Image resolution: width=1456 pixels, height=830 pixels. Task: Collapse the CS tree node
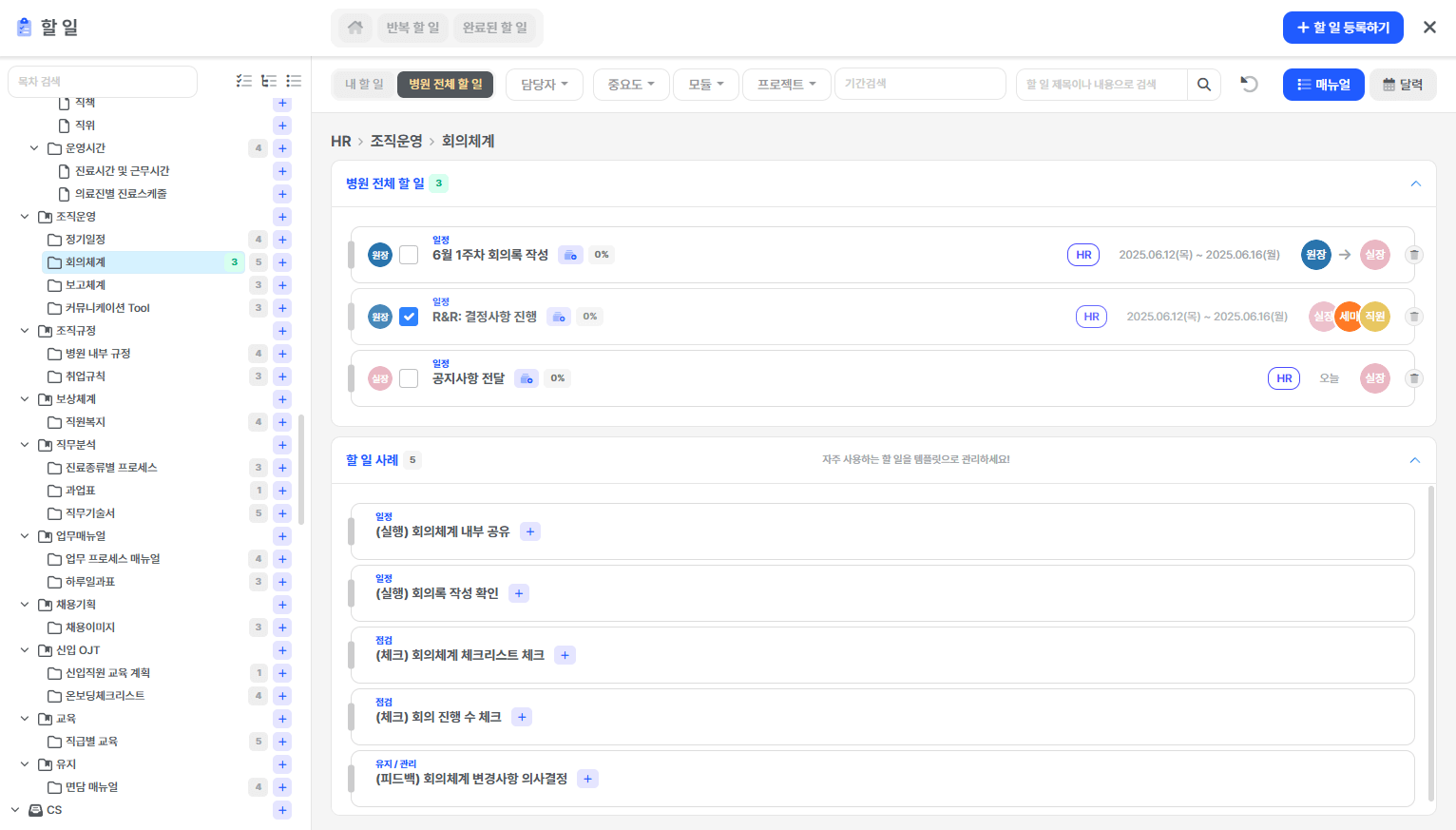15,810
